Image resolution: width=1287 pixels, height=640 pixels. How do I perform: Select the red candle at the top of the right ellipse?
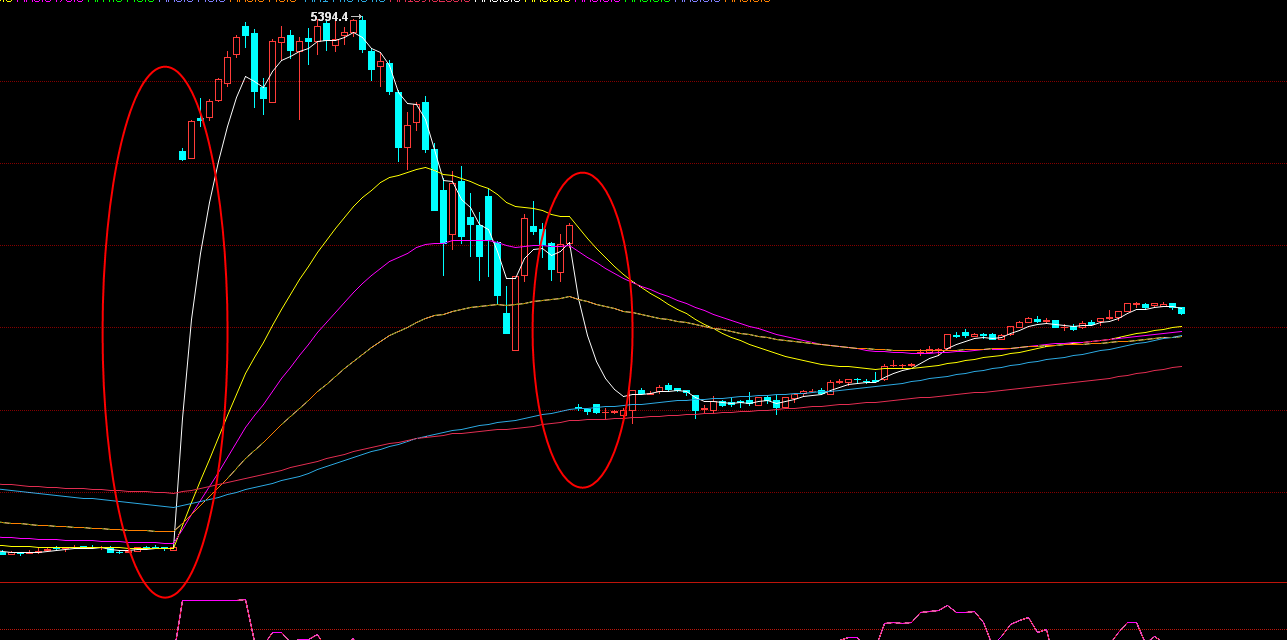570,235
